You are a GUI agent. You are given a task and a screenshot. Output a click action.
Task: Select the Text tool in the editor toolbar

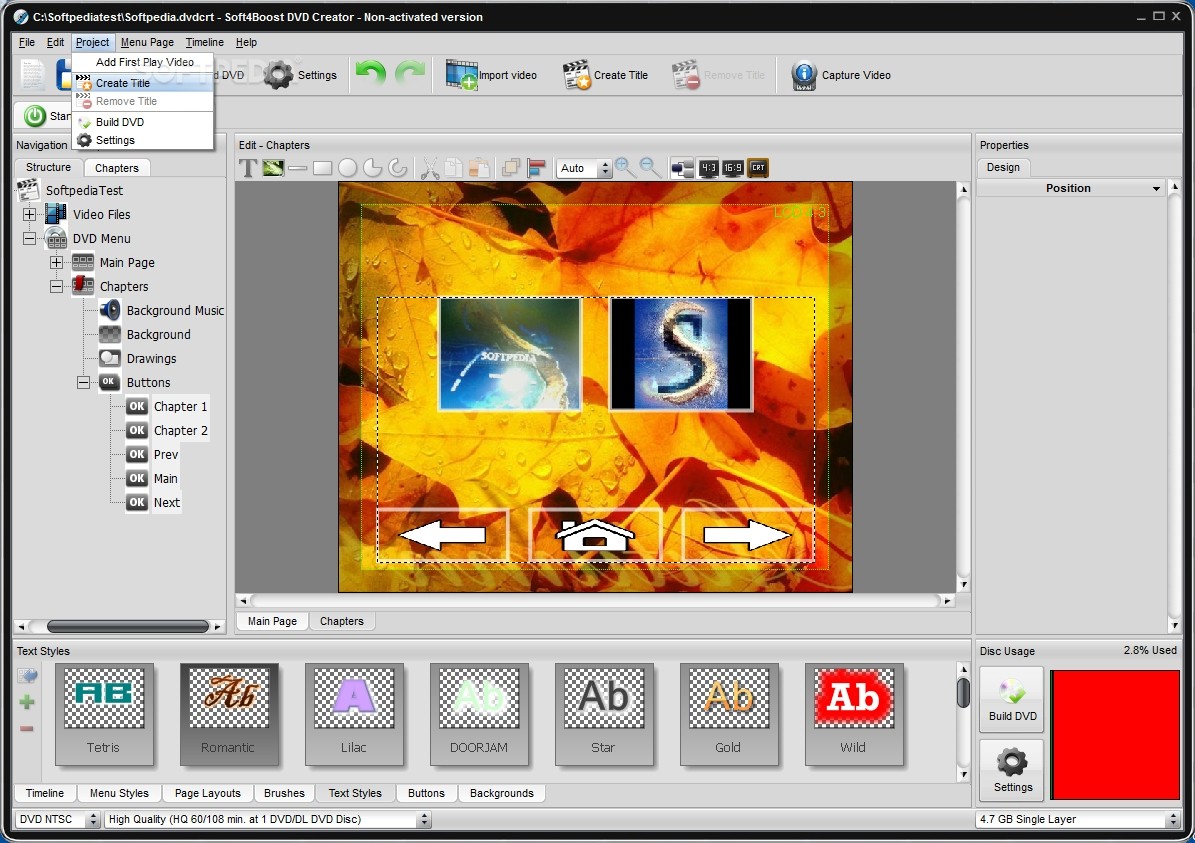pyautogui.click(x=248, y=168)
